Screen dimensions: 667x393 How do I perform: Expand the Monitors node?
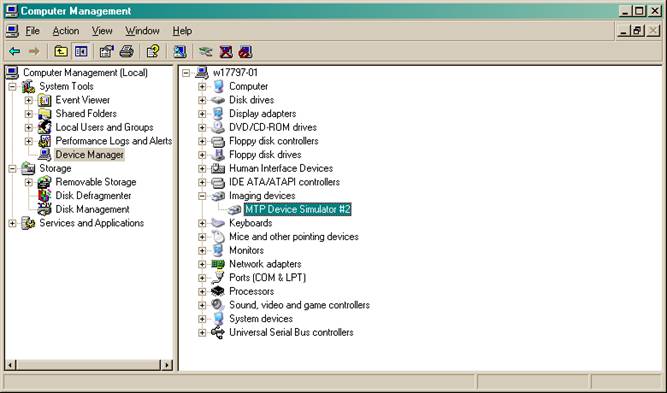[x=202, y=251]
